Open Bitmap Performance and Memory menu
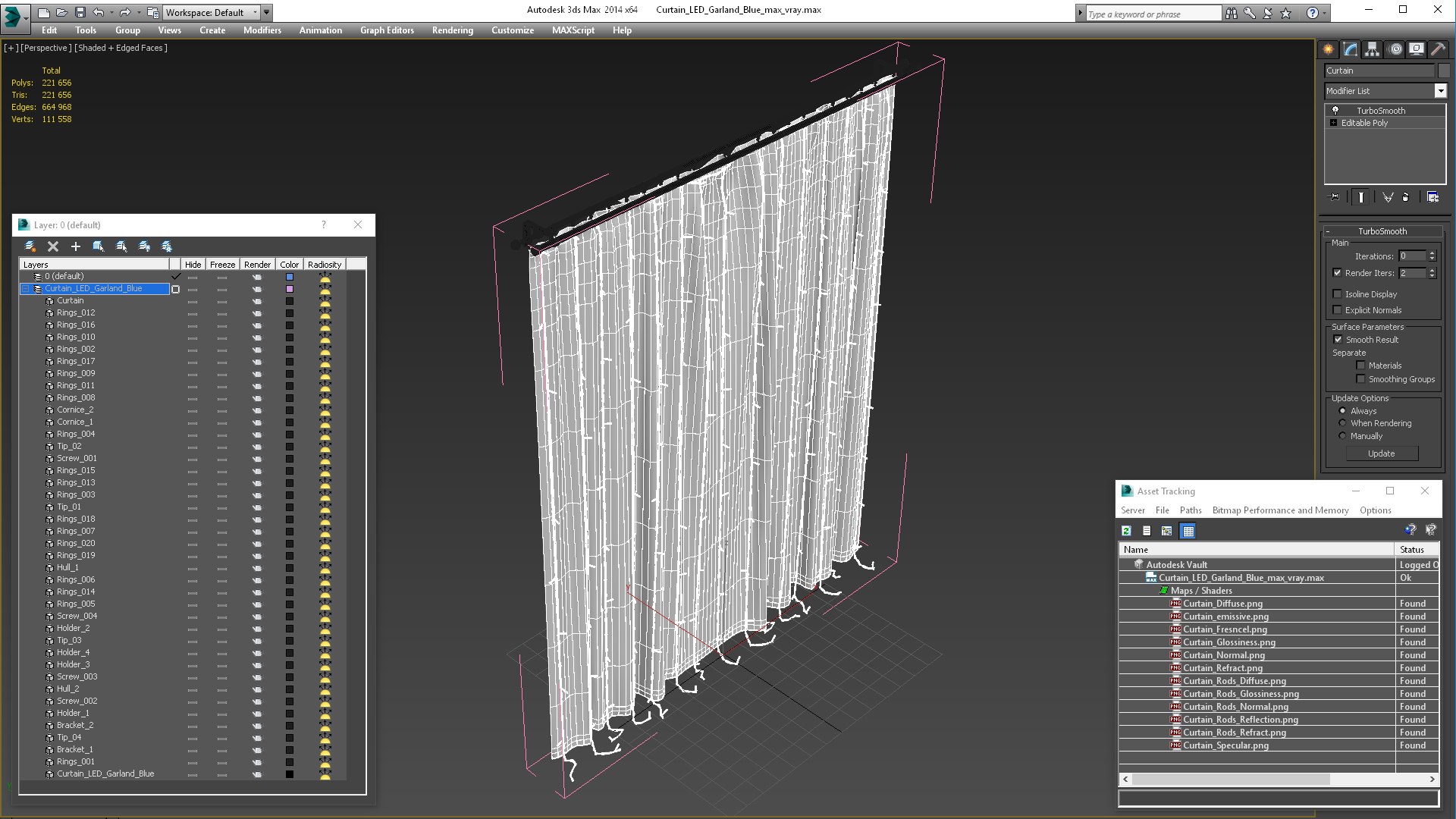The width and height of the screenshot is (1456, 819). coord(1280,510)
